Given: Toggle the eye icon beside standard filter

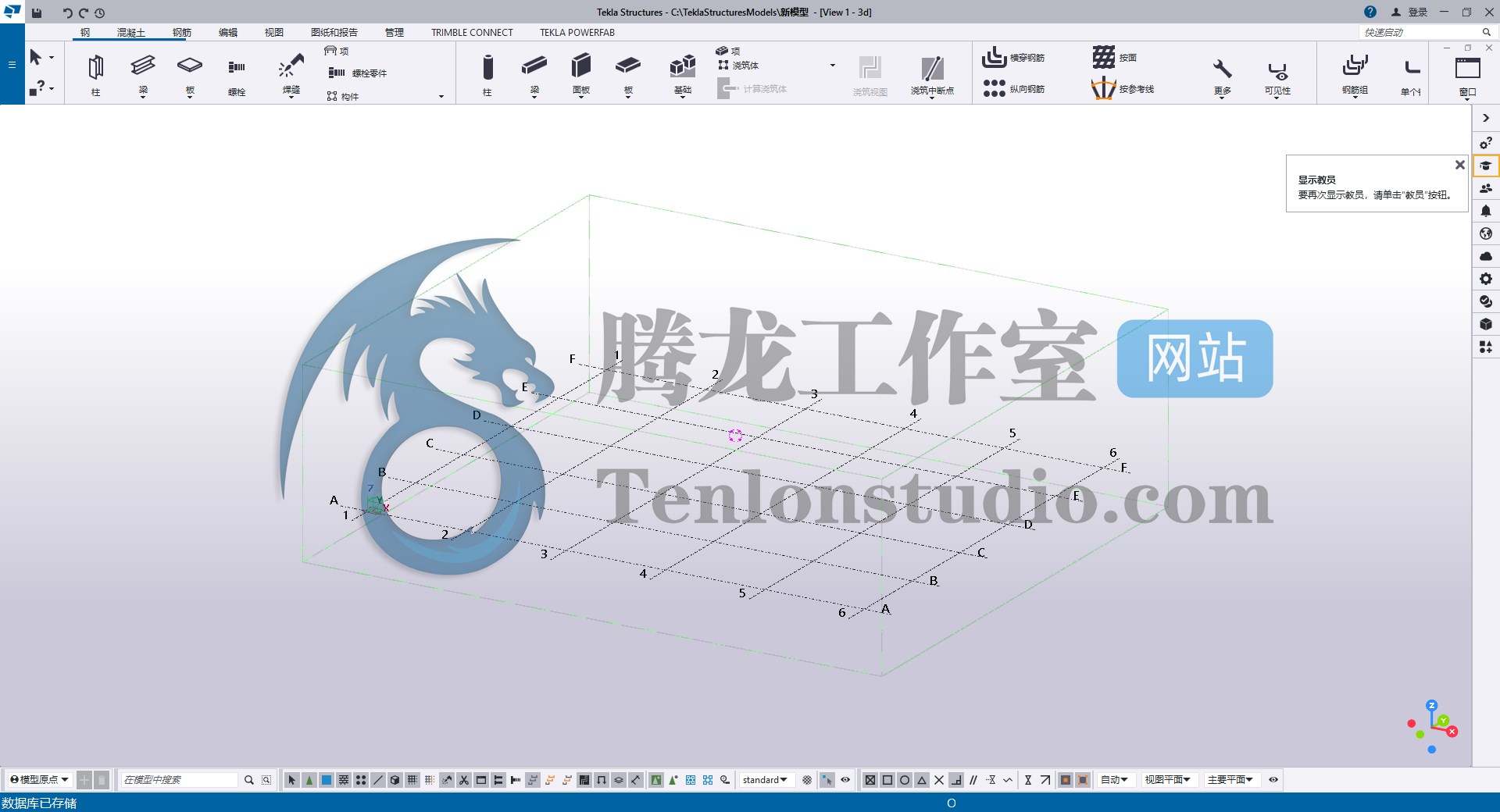Looking at the screenshot, I should tap(845, 780).
